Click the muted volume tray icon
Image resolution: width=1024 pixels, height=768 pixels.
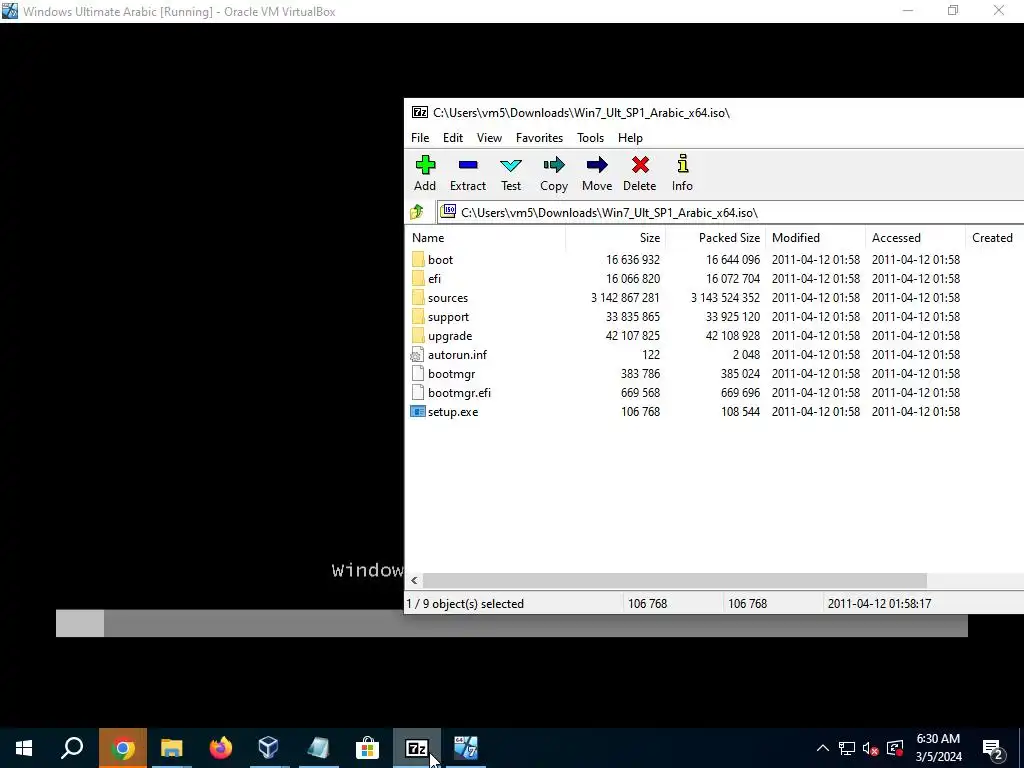coord(871,749)
